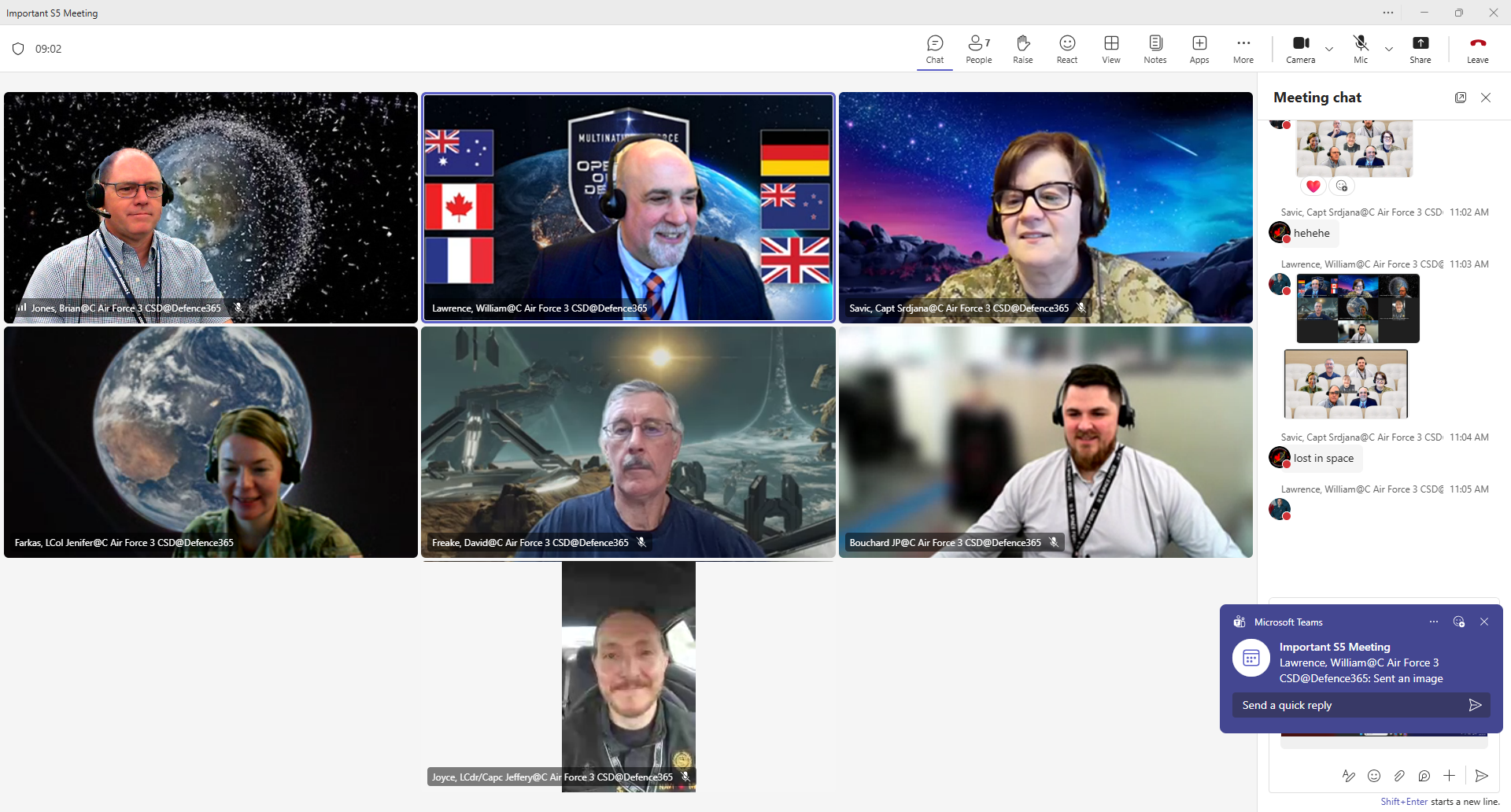Image resolution: width=1511 pixels, height=812 pixels.
Task: Dismiss the Microsoft Teams notification
Action: click(1484, 622)
